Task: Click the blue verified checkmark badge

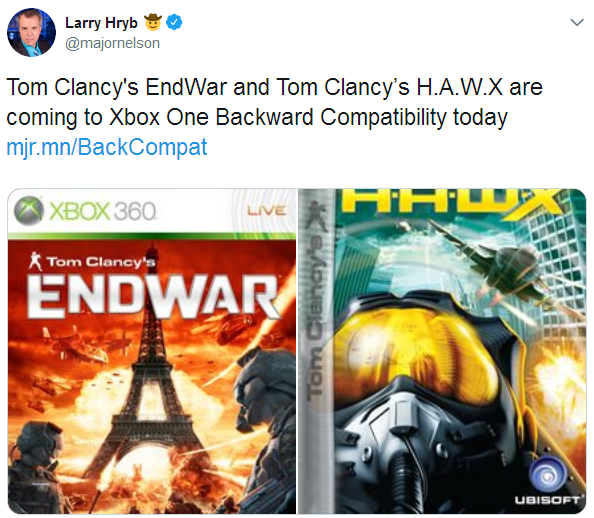Action: (174, 22)
